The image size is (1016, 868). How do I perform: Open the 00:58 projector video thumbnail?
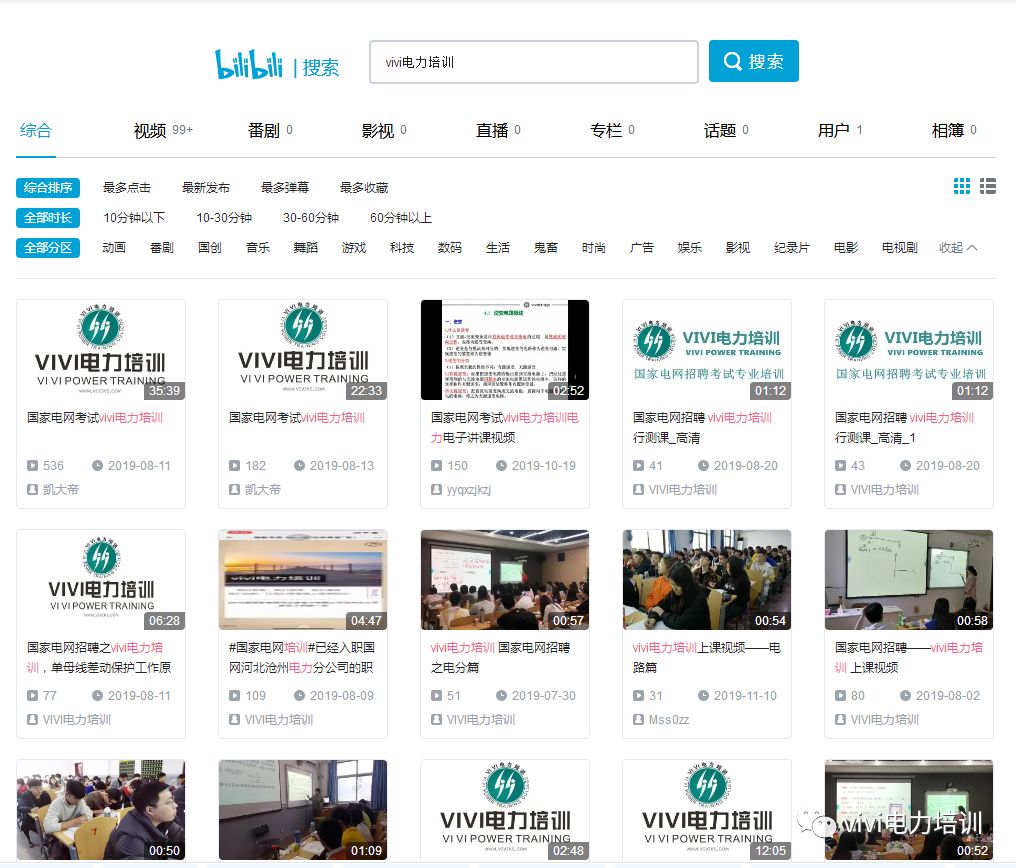point(909,580)
